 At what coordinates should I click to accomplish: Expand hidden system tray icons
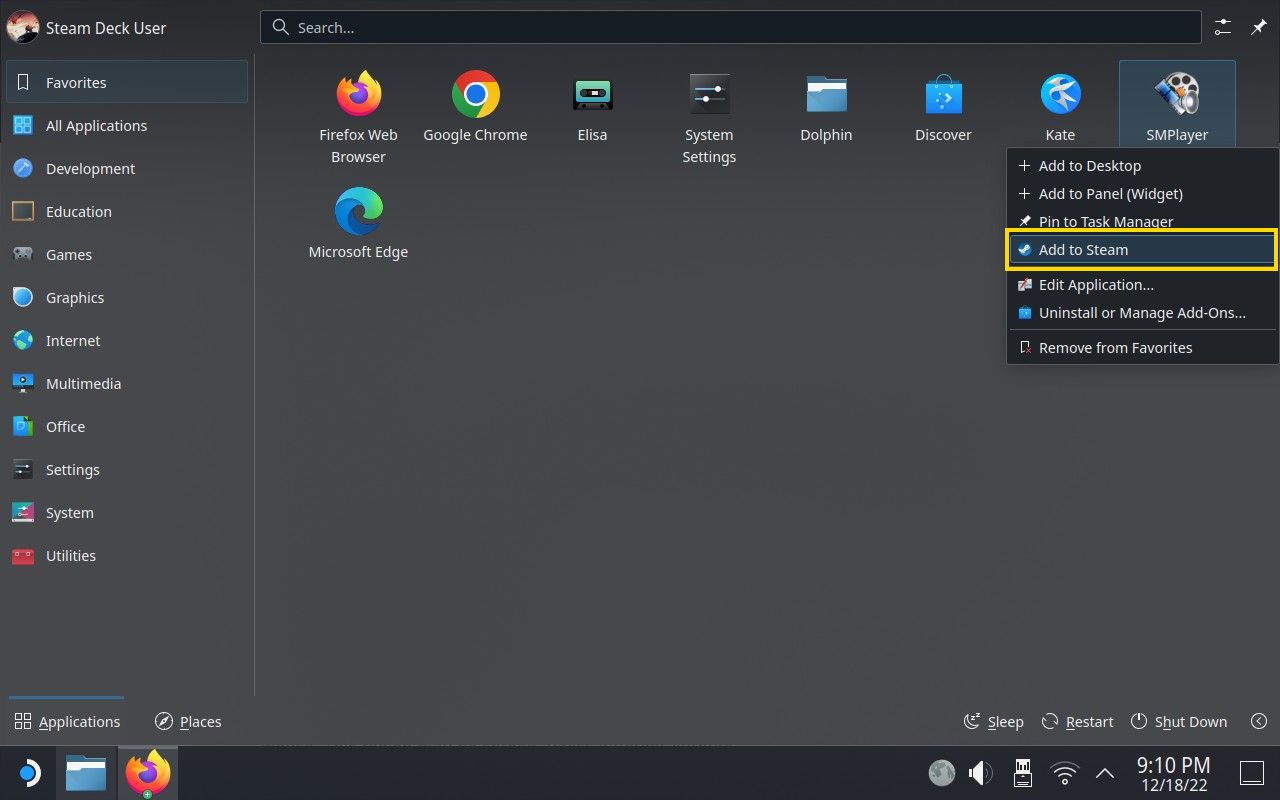click(1105, 773)
